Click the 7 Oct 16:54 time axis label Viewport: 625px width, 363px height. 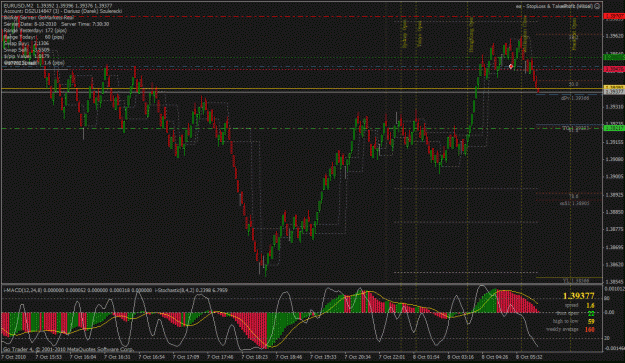click(151, 357)
